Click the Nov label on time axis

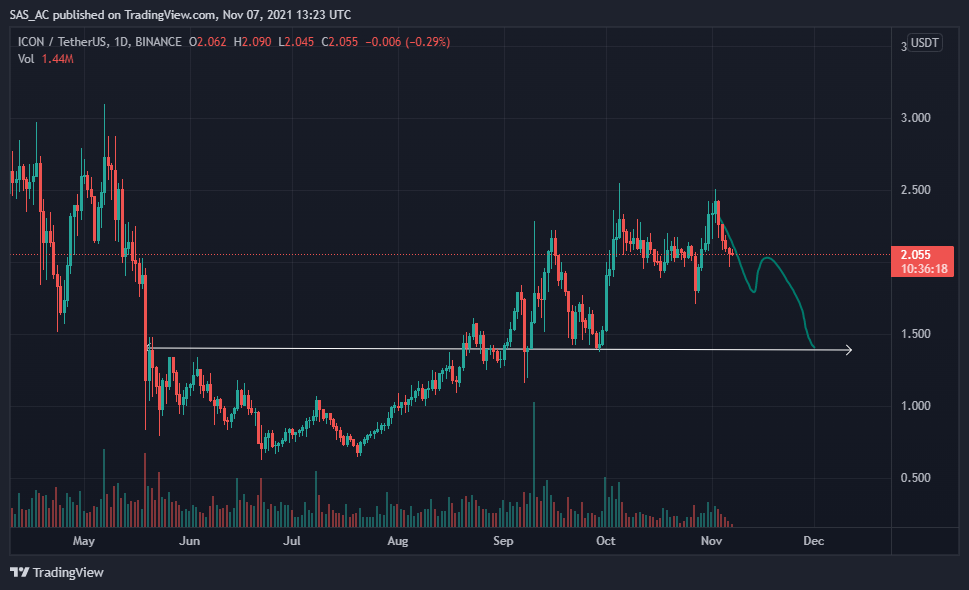pyautogui.click(x=711, y=541)
